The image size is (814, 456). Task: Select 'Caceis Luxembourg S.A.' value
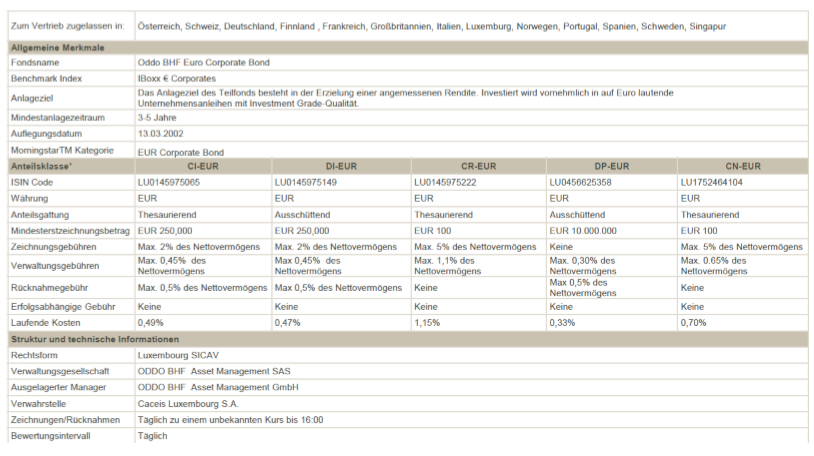pos(188,404)
